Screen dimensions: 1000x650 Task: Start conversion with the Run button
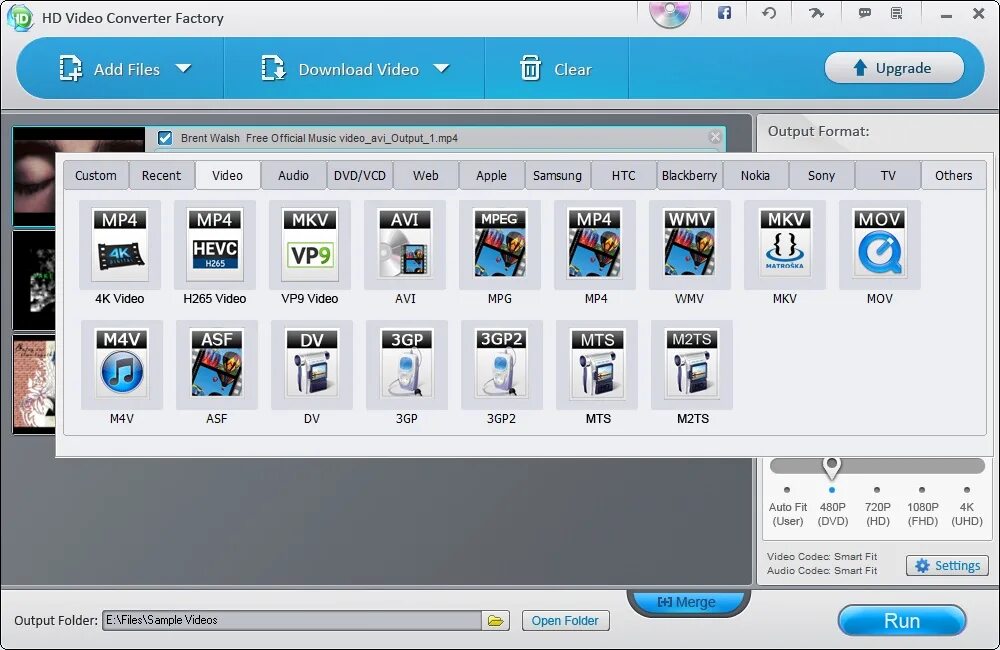point(902,621)
